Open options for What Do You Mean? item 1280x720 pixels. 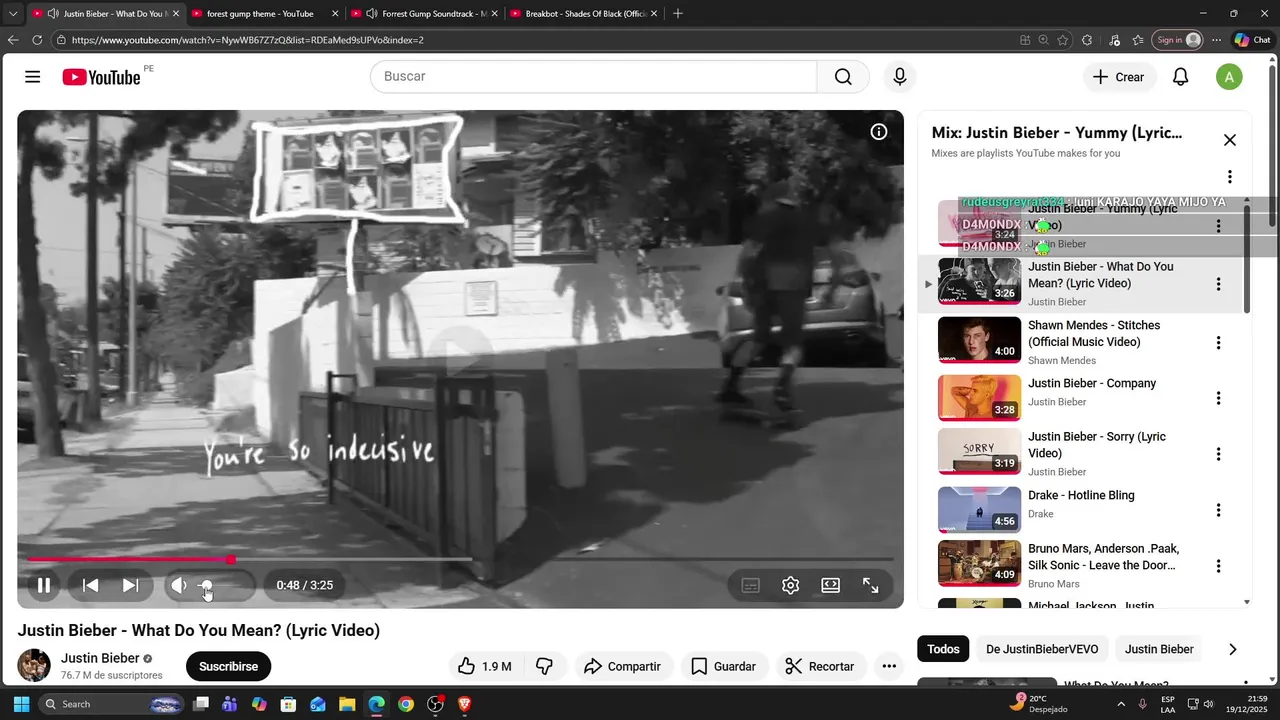click(1218, 284)
